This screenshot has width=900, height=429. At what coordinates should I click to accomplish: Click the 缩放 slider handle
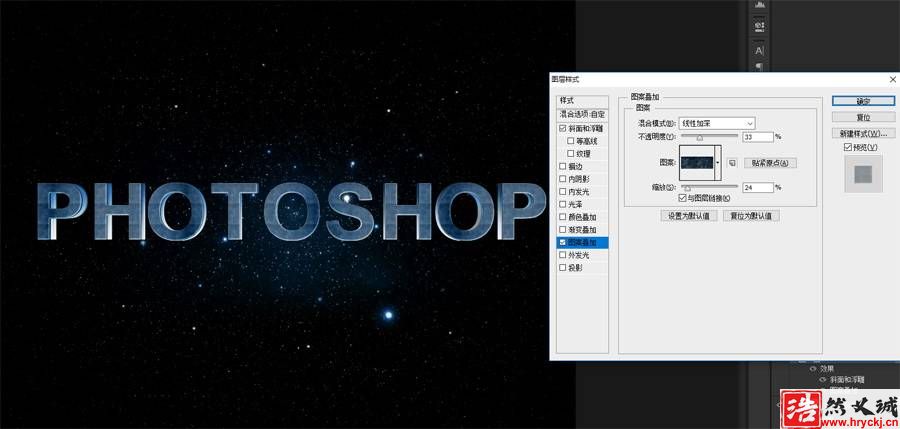[x=688, y=188]
